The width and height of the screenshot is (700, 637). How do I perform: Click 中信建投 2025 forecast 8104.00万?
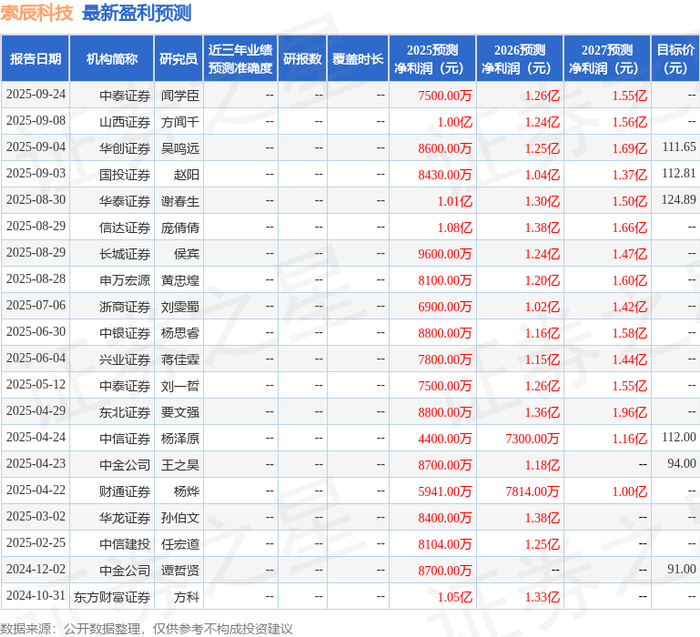coord(445,544)
